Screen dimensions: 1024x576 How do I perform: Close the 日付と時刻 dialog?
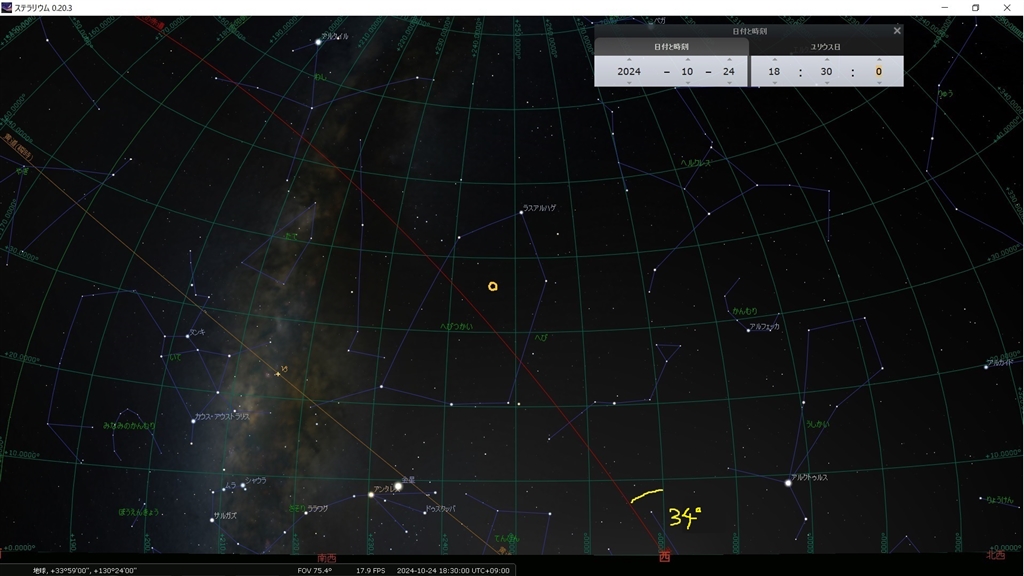coord(897,31)
